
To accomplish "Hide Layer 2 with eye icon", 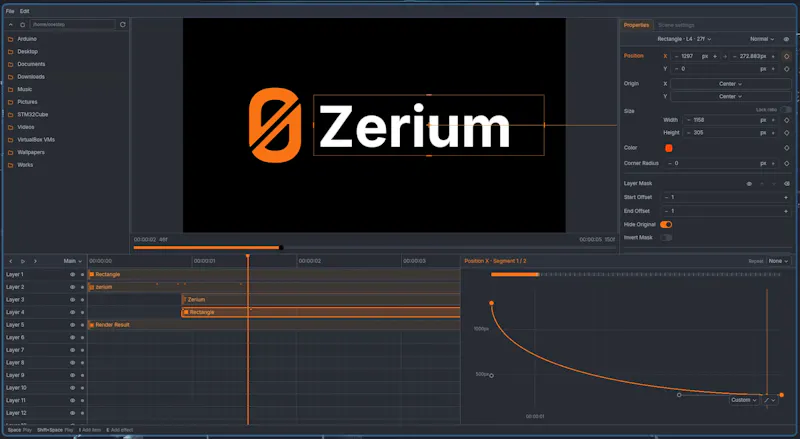I will (72, 287).
